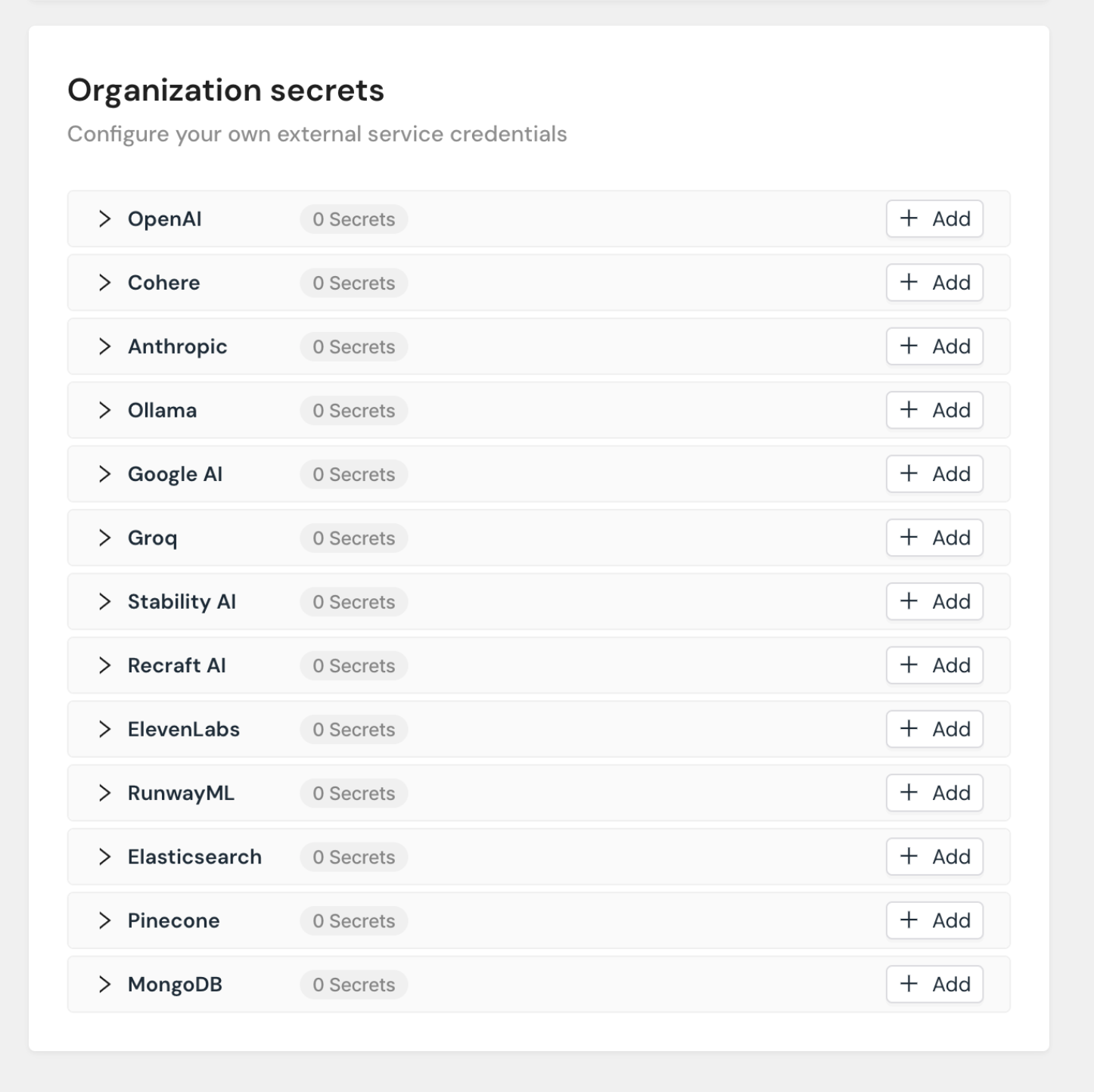Expand the Pinecone chevron arrow

click(x=104, y=920)
